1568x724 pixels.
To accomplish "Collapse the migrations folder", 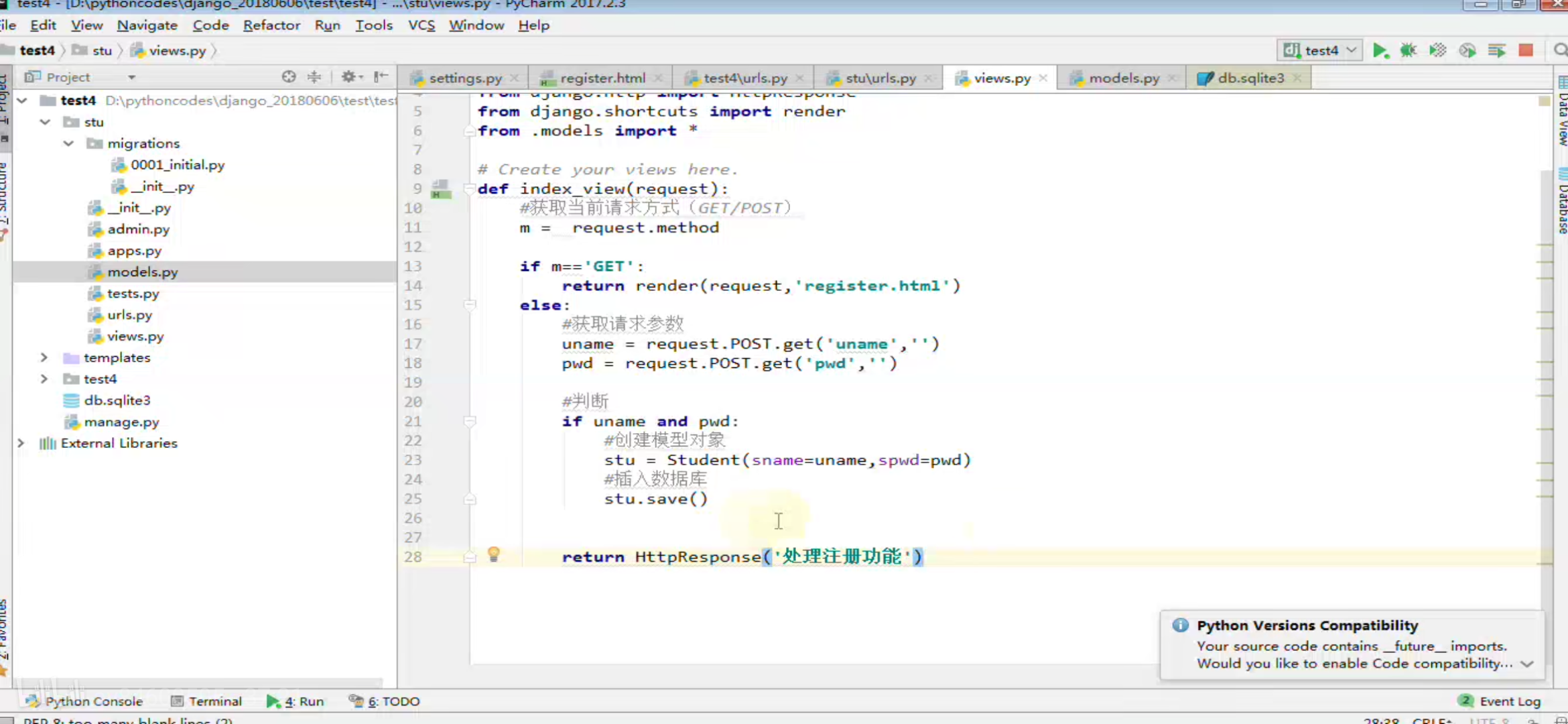I will (x=68, y=143).
